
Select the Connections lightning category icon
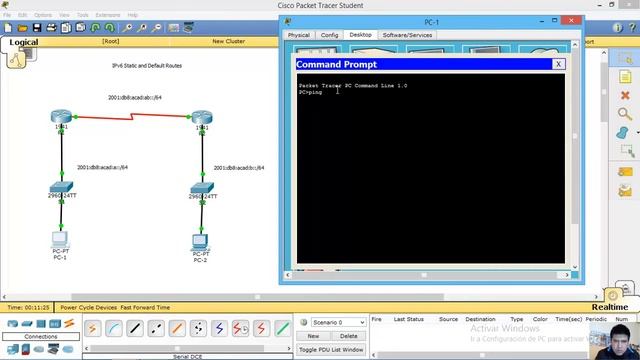[x=69, y=324]
